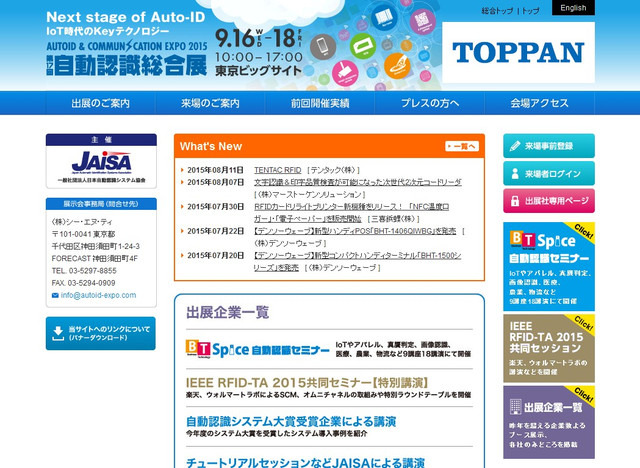The width and height of the screenshot is (640, 468).
Task: Click the Click! corner tag on IEEE banner
Action: click(583, 324)
